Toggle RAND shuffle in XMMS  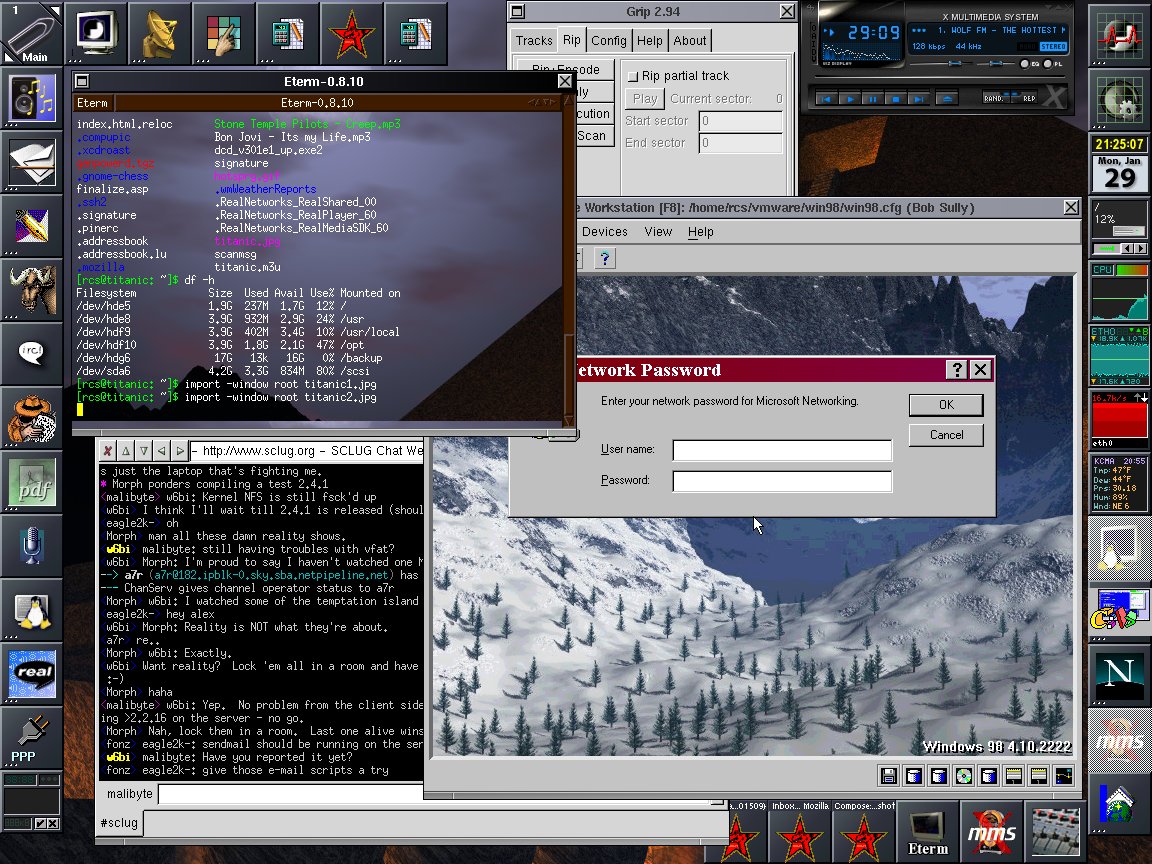click(998, 98)
